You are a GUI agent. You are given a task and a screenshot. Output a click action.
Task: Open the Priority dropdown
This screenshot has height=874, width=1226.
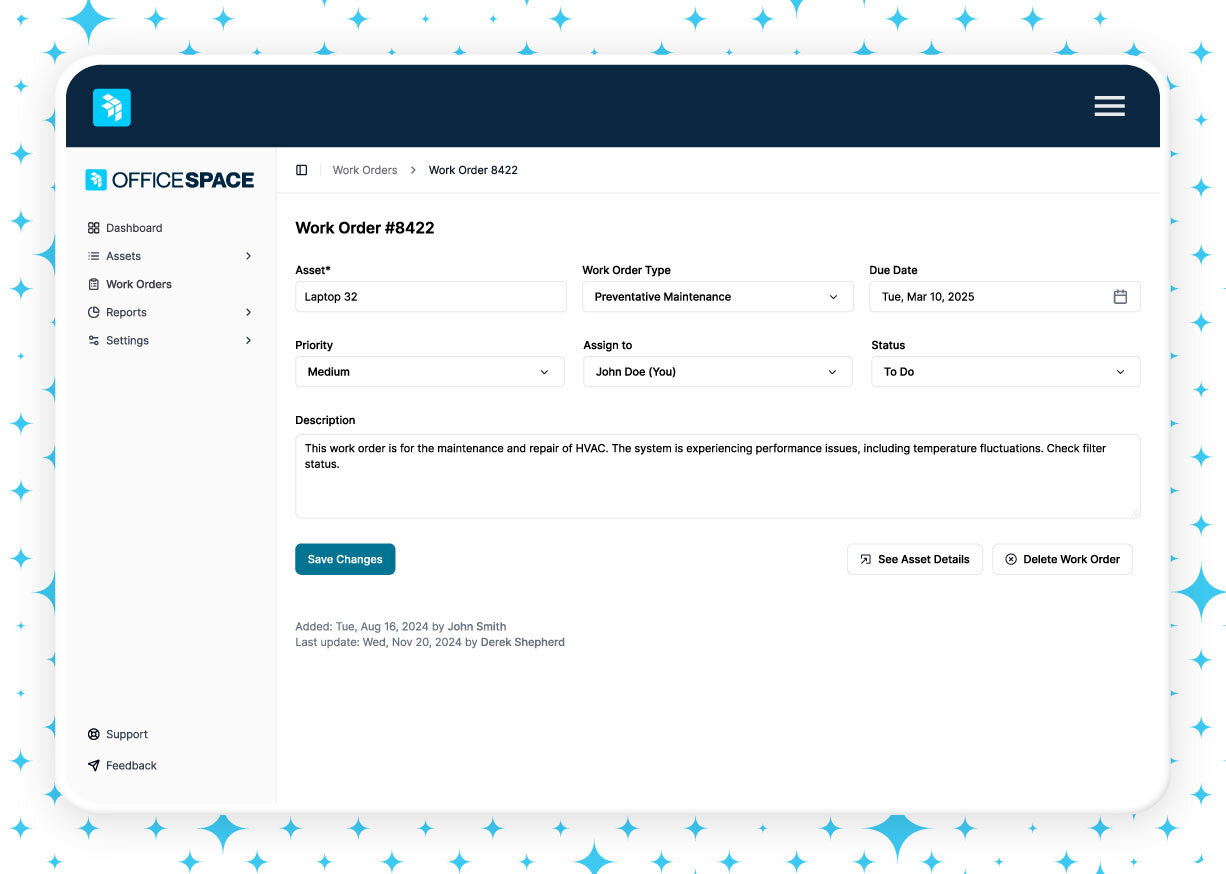point(430,372)
